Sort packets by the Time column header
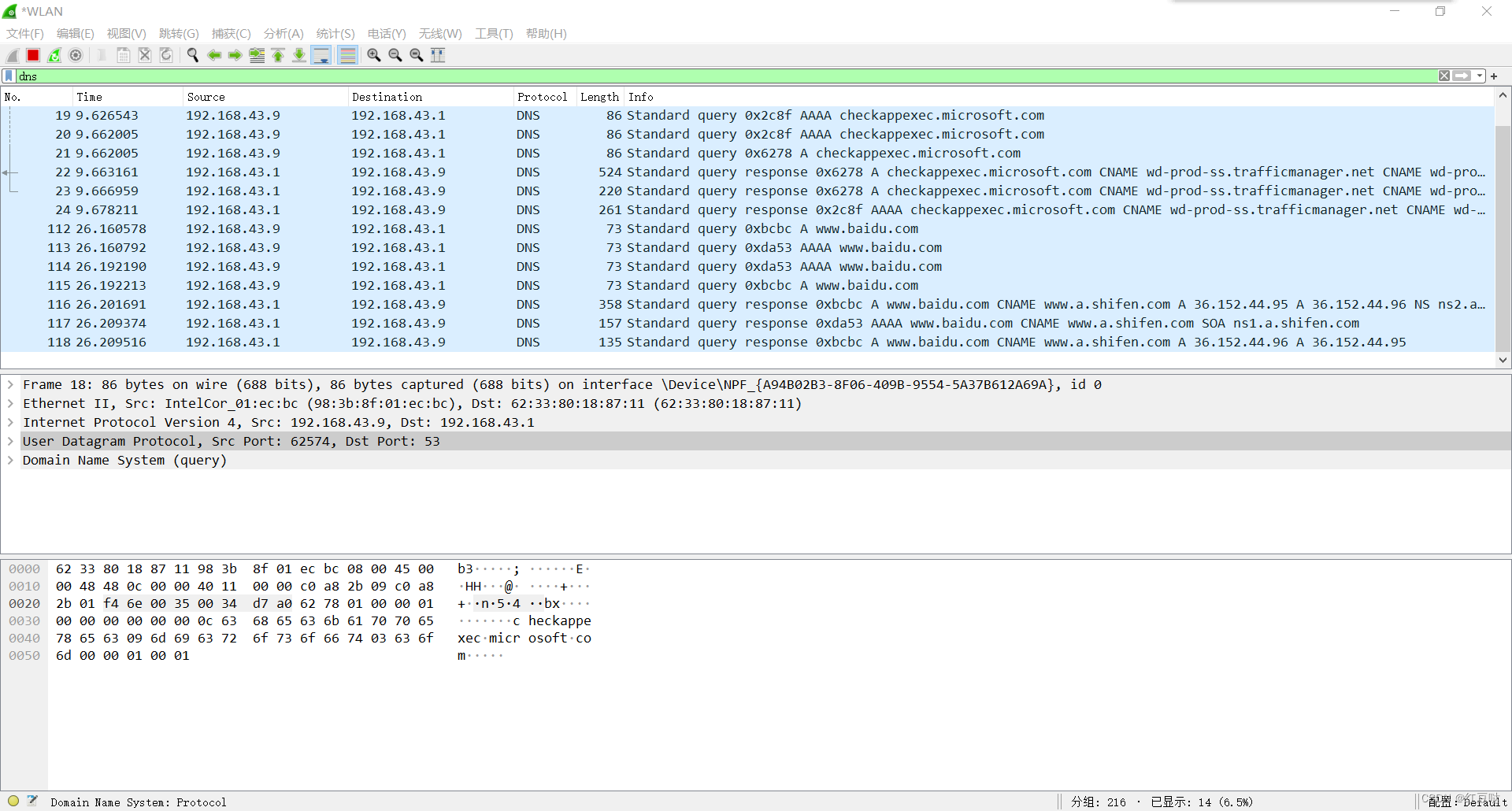The width and height of the screenshot is (1512, 811). click(127, 97)
